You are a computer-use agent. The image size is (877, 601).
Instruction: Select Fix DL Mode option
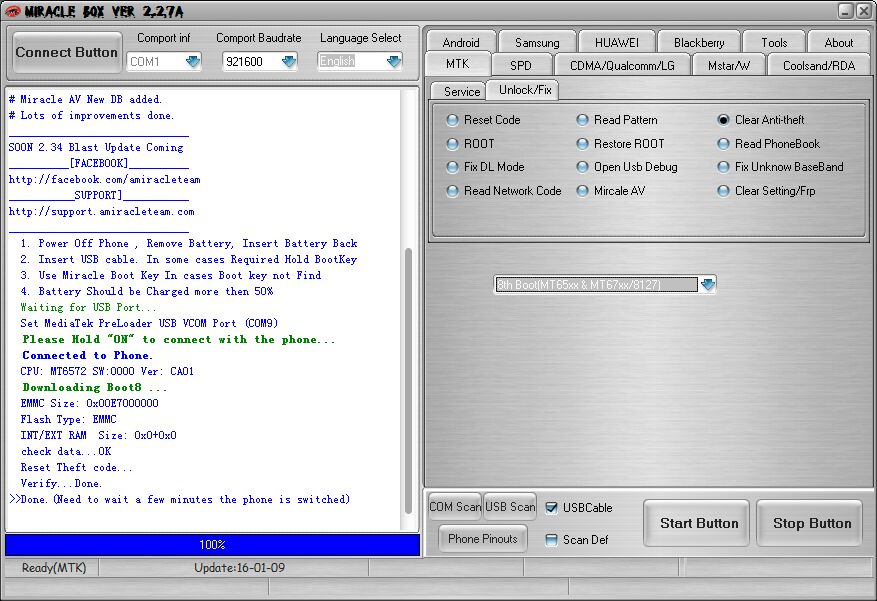pos(452,167)
